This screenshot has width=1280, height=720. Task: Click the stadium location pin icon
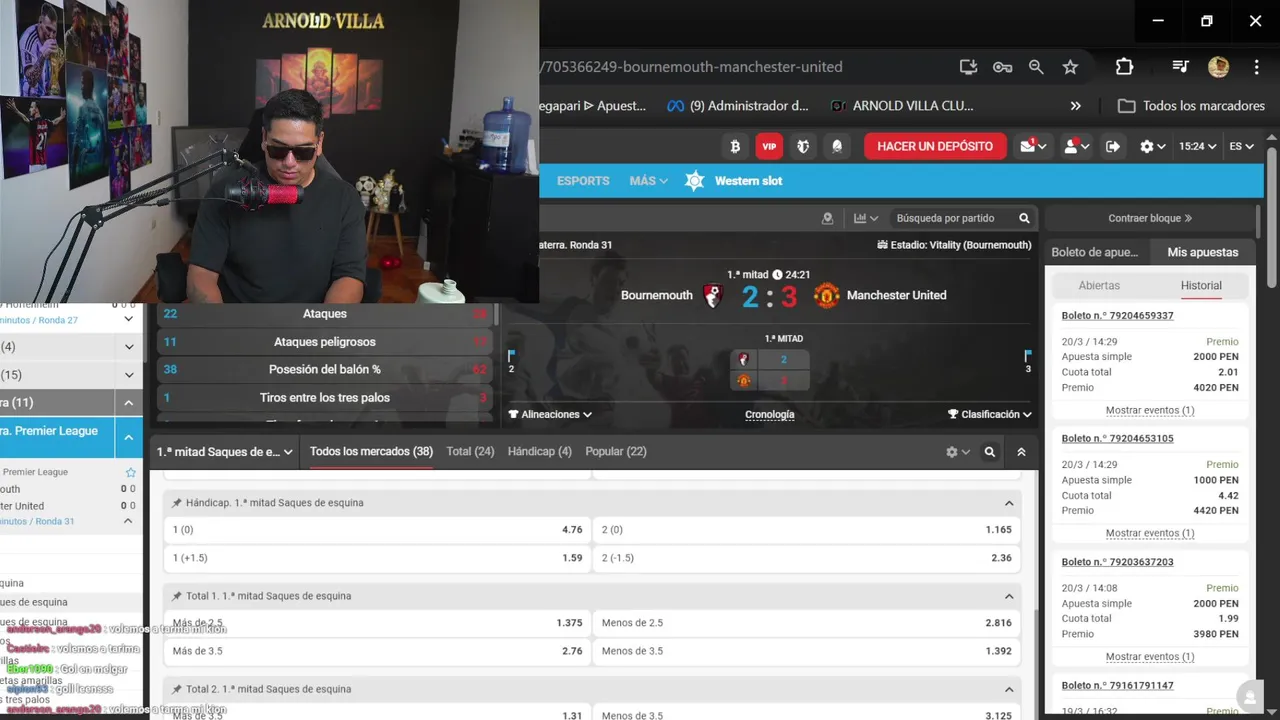click(827, 218)
